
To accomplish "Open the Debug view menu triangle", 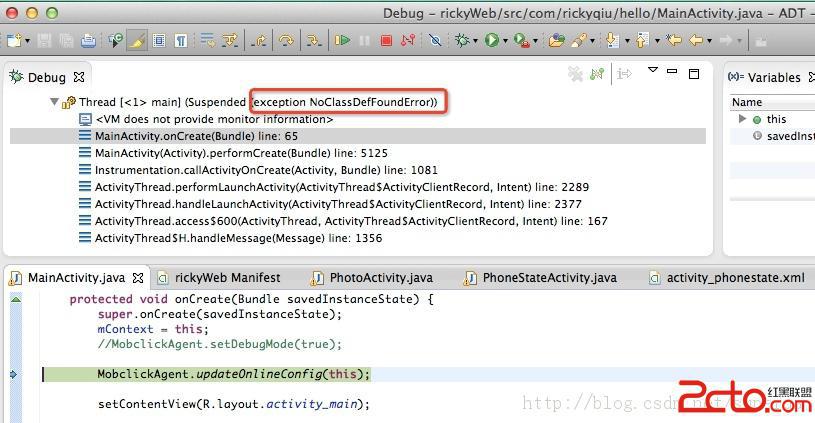I will pos(653,70).
